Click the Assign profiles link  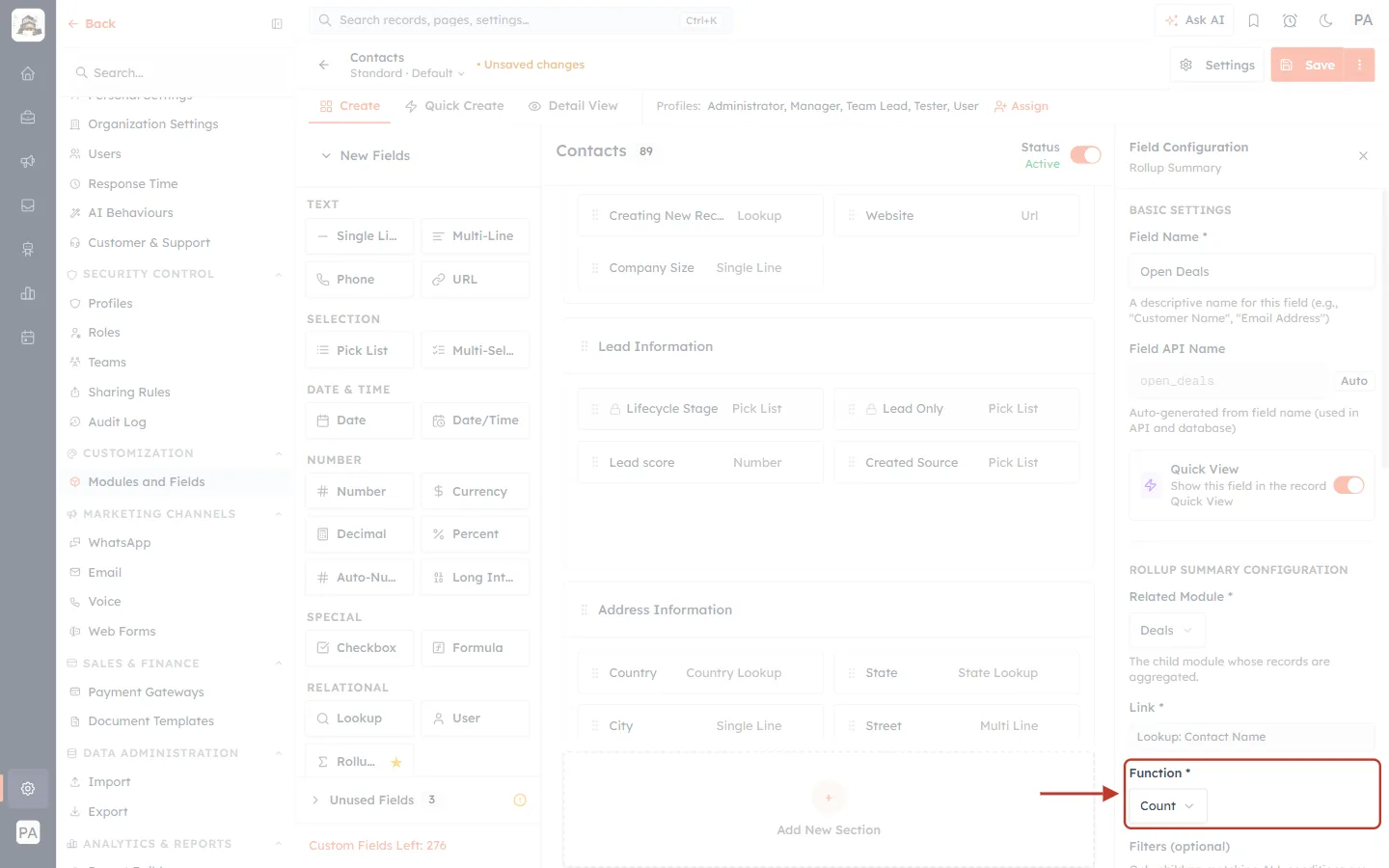(x=1021, y=106)
